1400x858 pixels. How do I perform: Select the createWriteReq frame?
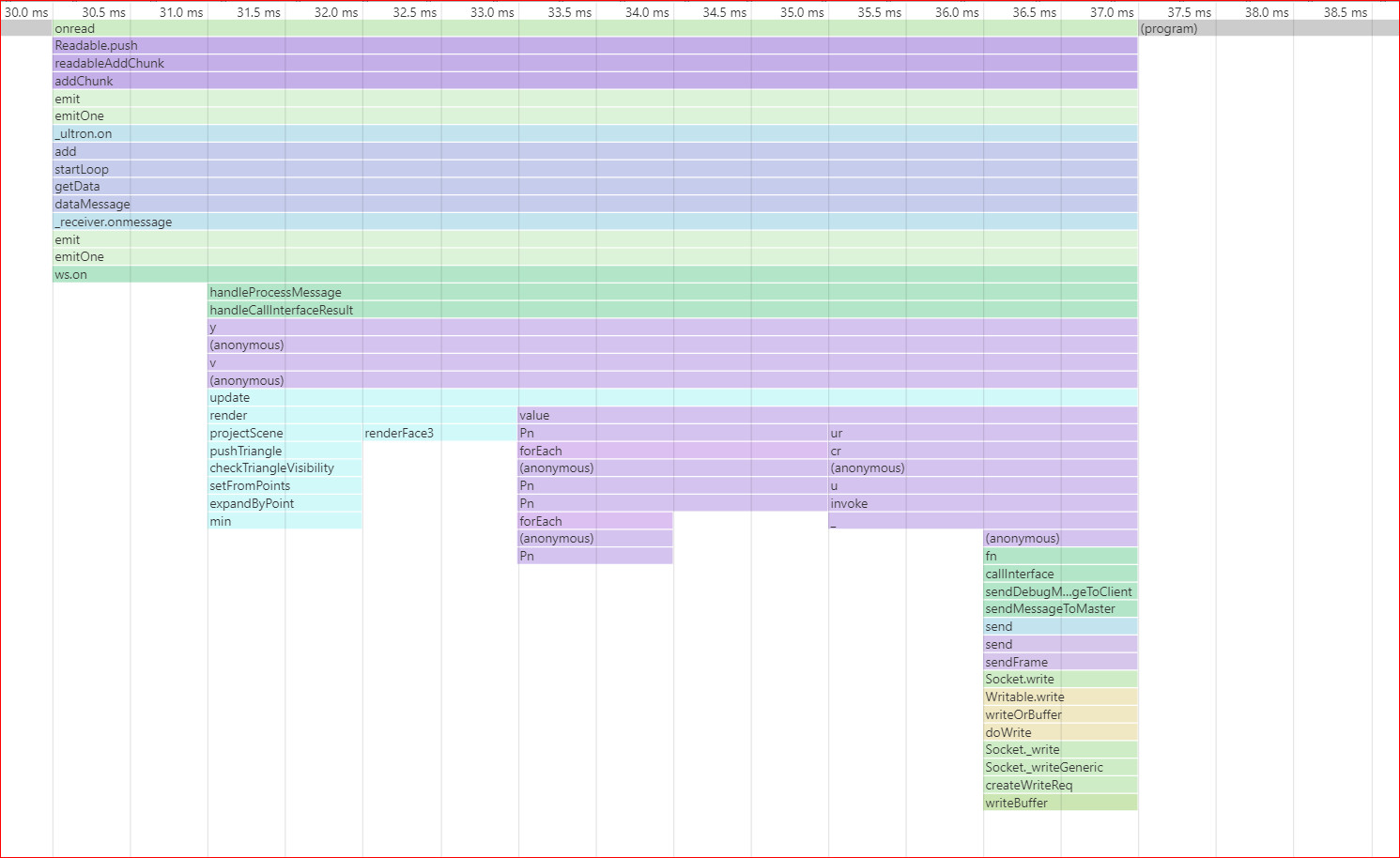pyautogui.click(x=1061, y=785)
